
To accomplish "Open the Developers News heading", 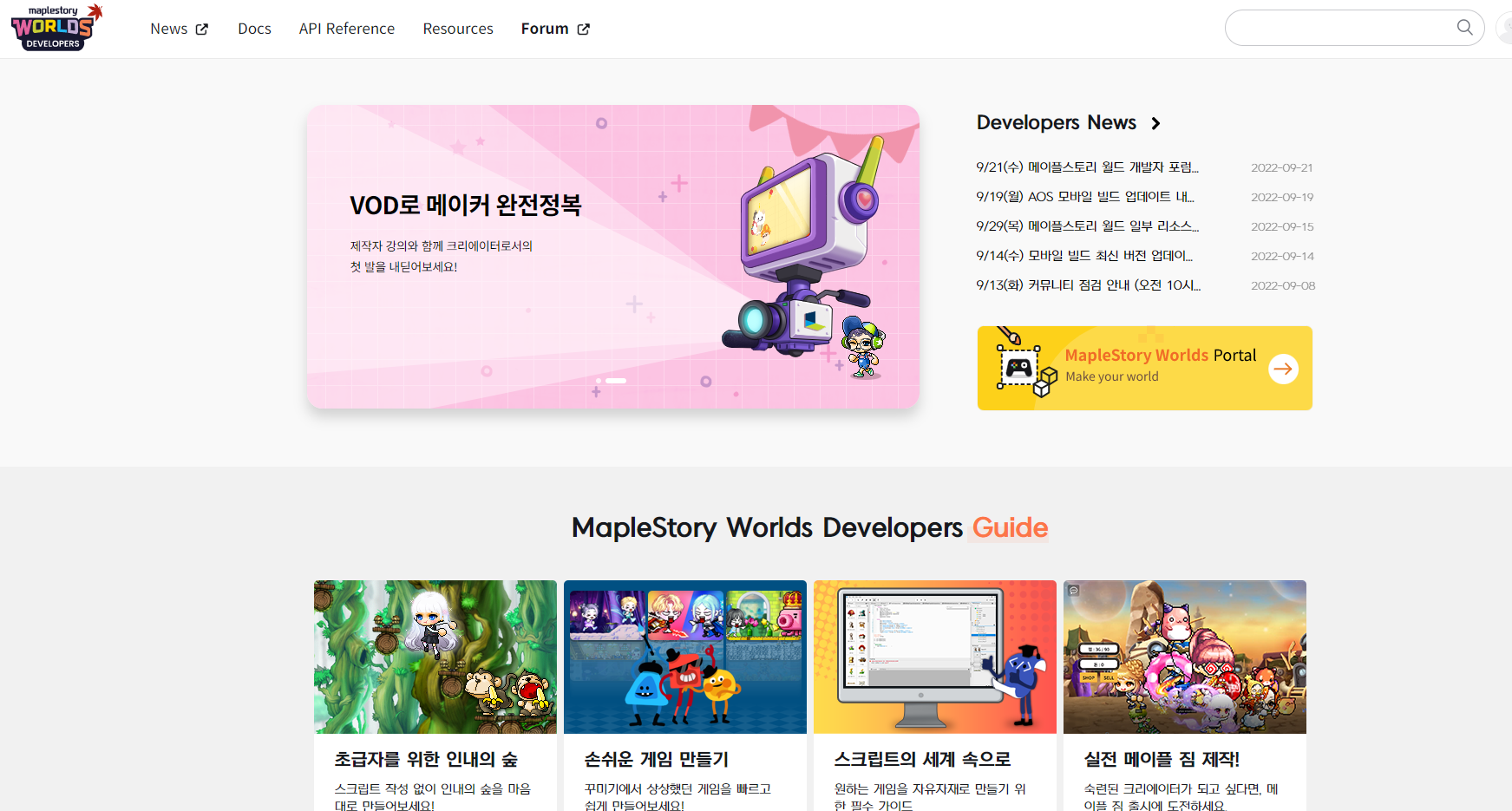I will (x=1056, y=122).
